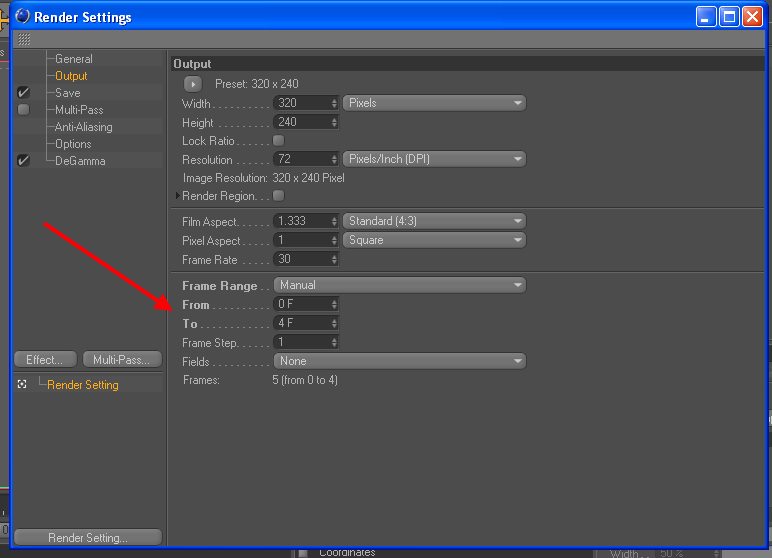Image resolution: width=772 pixels, height=558 pixels.
Task: Click the Resolution spinner arrows
Action: (334, 159)
